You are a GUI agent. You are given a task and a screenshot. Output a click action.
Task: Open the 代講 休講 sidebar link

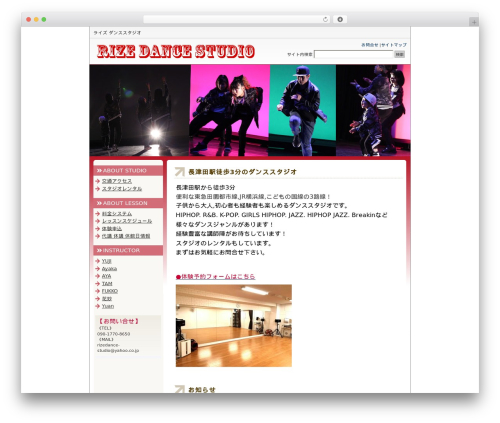coord(126,236)
